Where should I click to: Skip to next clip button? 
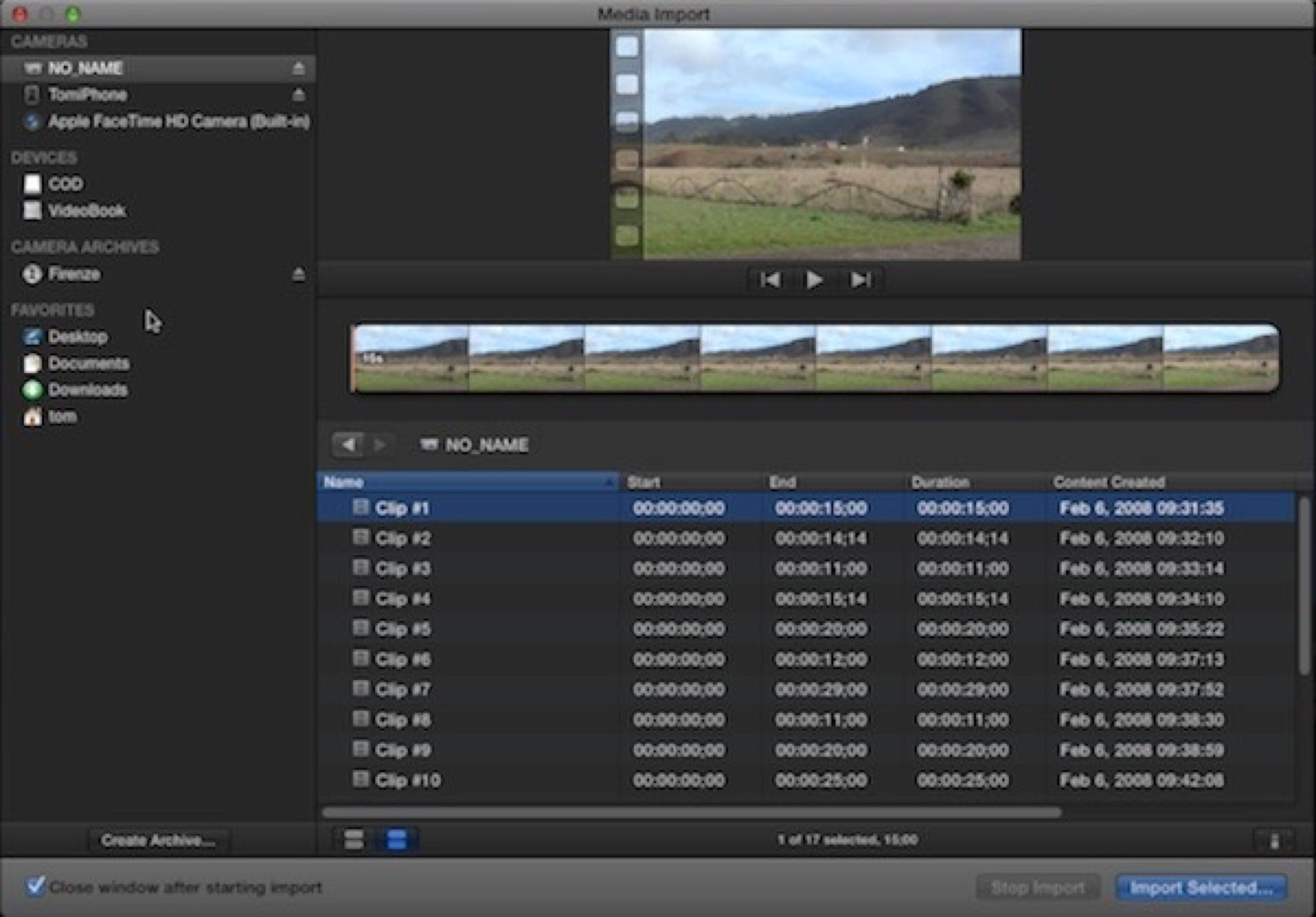pyautogui.click(x=860, y=280)
